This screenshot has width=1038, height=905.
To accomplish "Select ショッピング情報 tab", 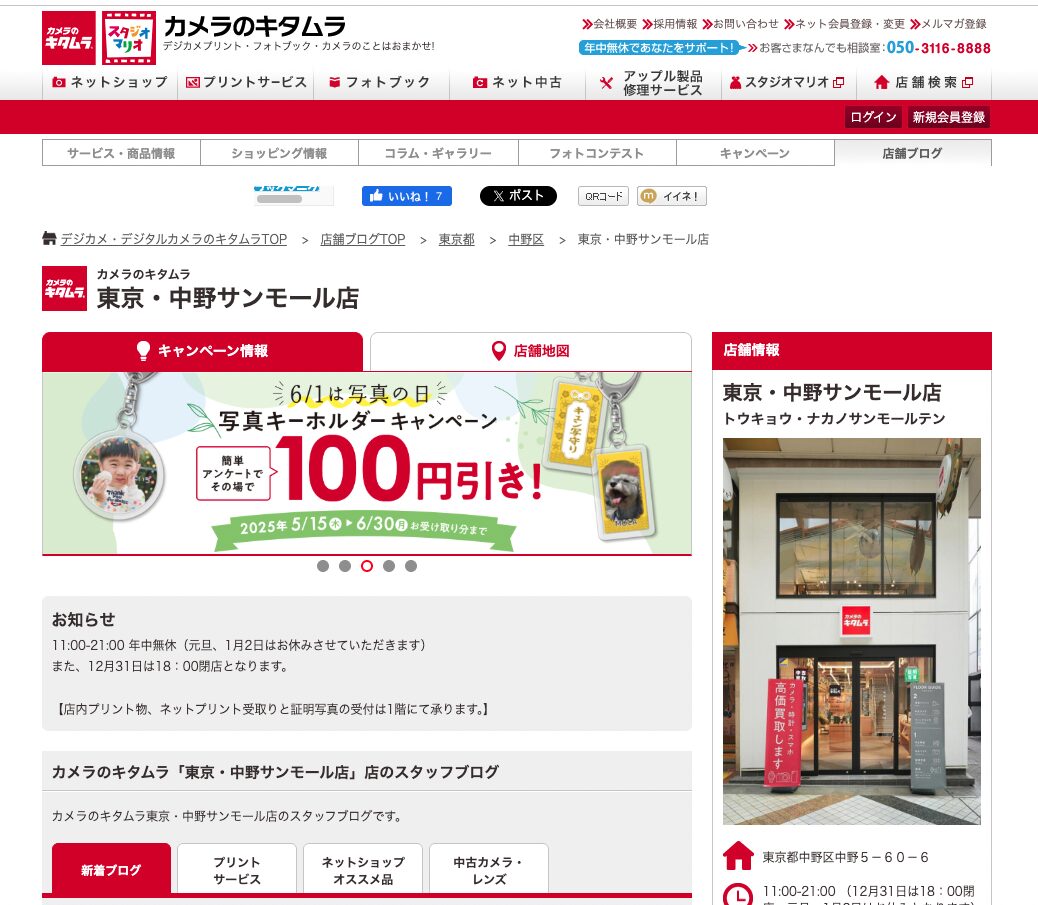I will [279, 153].
